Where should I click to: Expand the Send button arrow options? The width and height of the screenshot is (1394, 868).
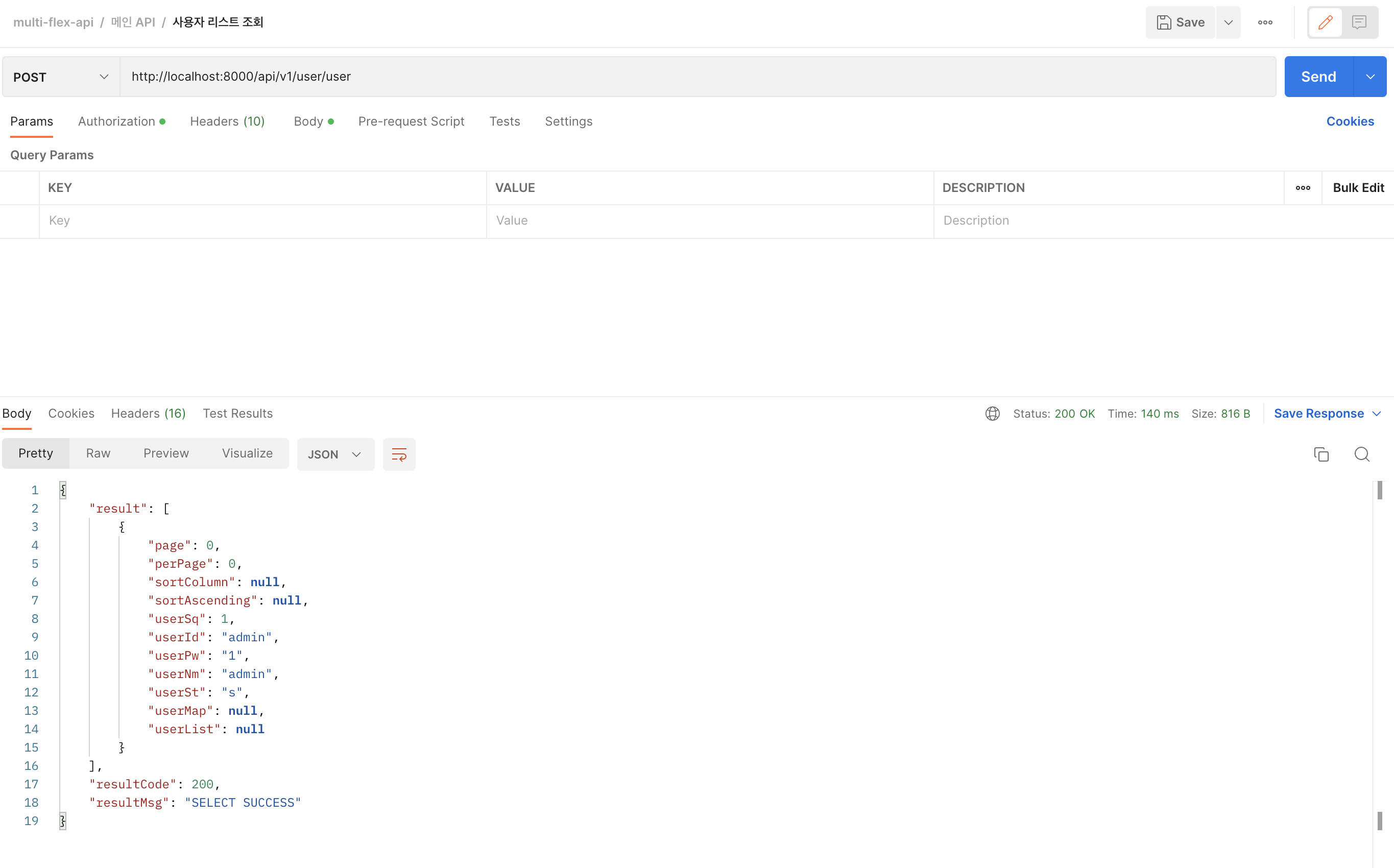click(x=1370, y=77)
